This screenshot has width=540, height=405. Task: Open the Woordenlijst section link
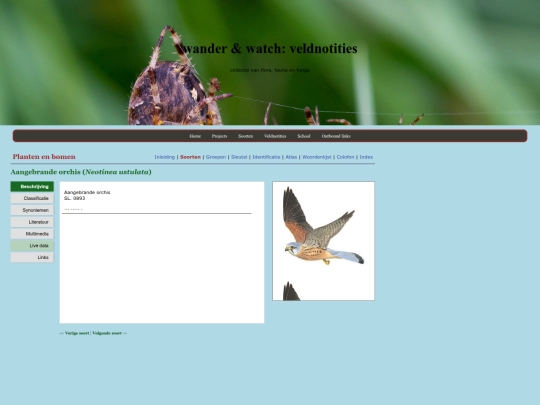click(x=316, y=157)
